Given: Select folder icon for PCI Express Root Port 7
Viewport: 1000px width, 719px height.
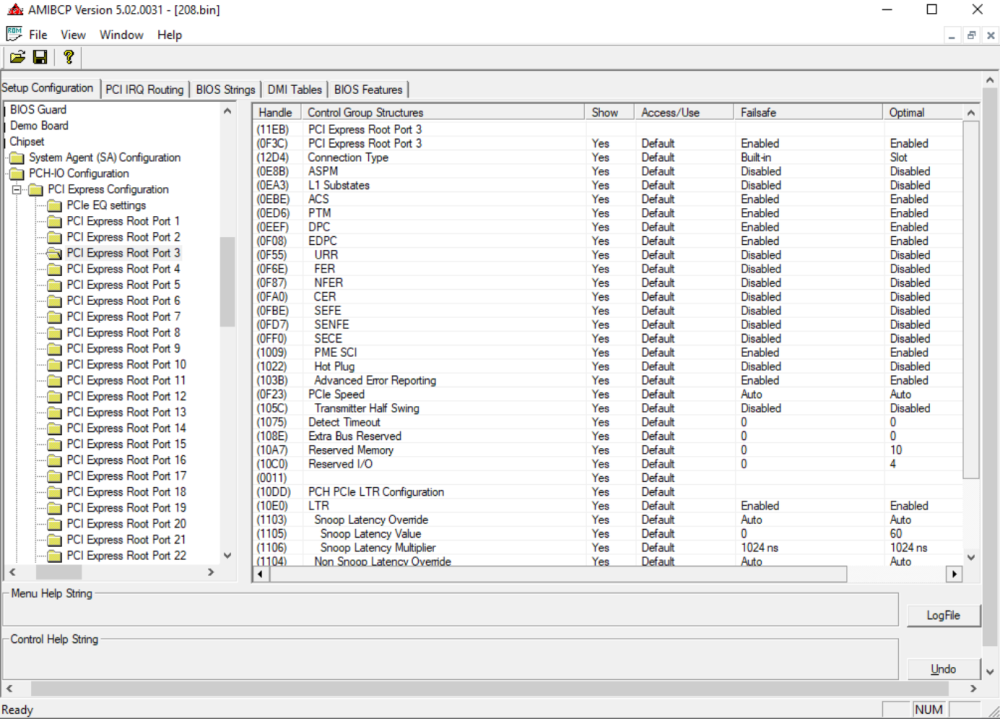Looking at the screenshot, I should click(x=55, y=317).
